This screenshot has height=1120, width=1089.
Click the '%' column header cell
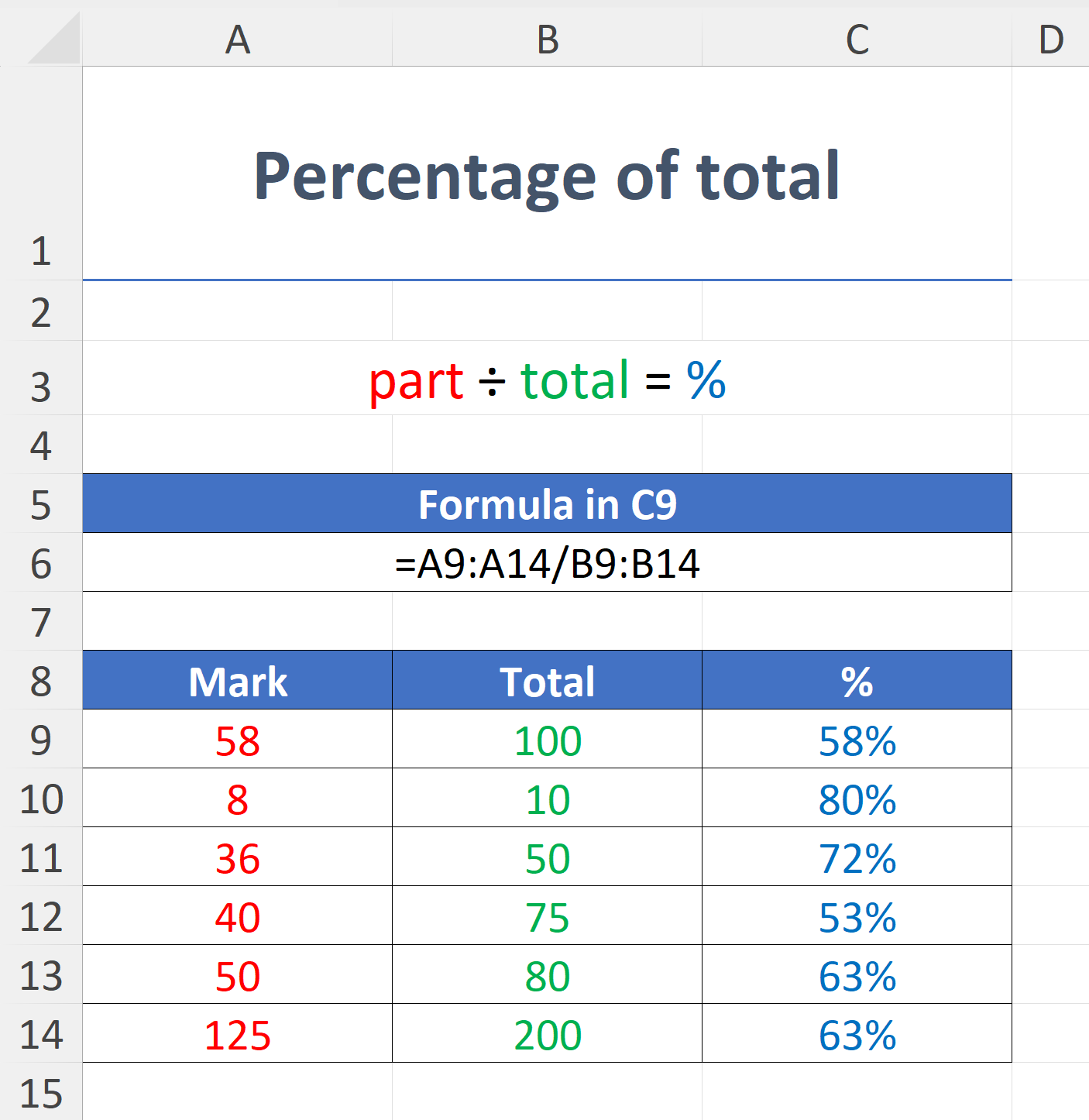pyautogui.click(x=856, y=680)
